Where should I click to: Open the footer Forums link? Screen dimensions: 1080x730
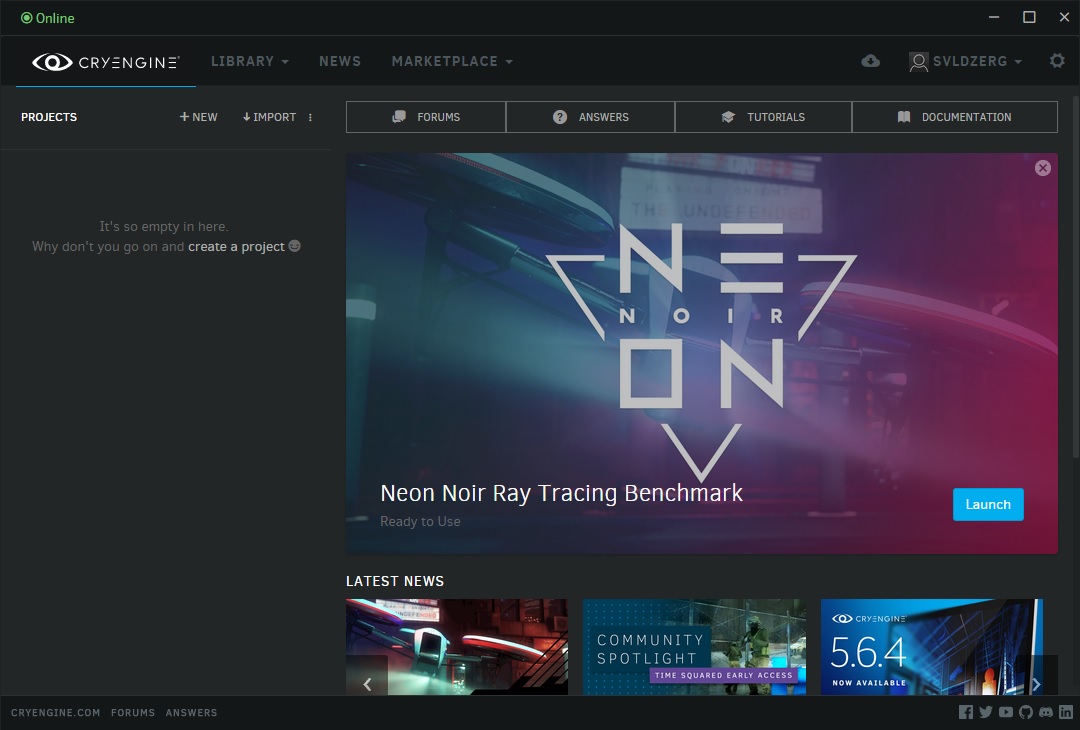[x=133, y=713]
